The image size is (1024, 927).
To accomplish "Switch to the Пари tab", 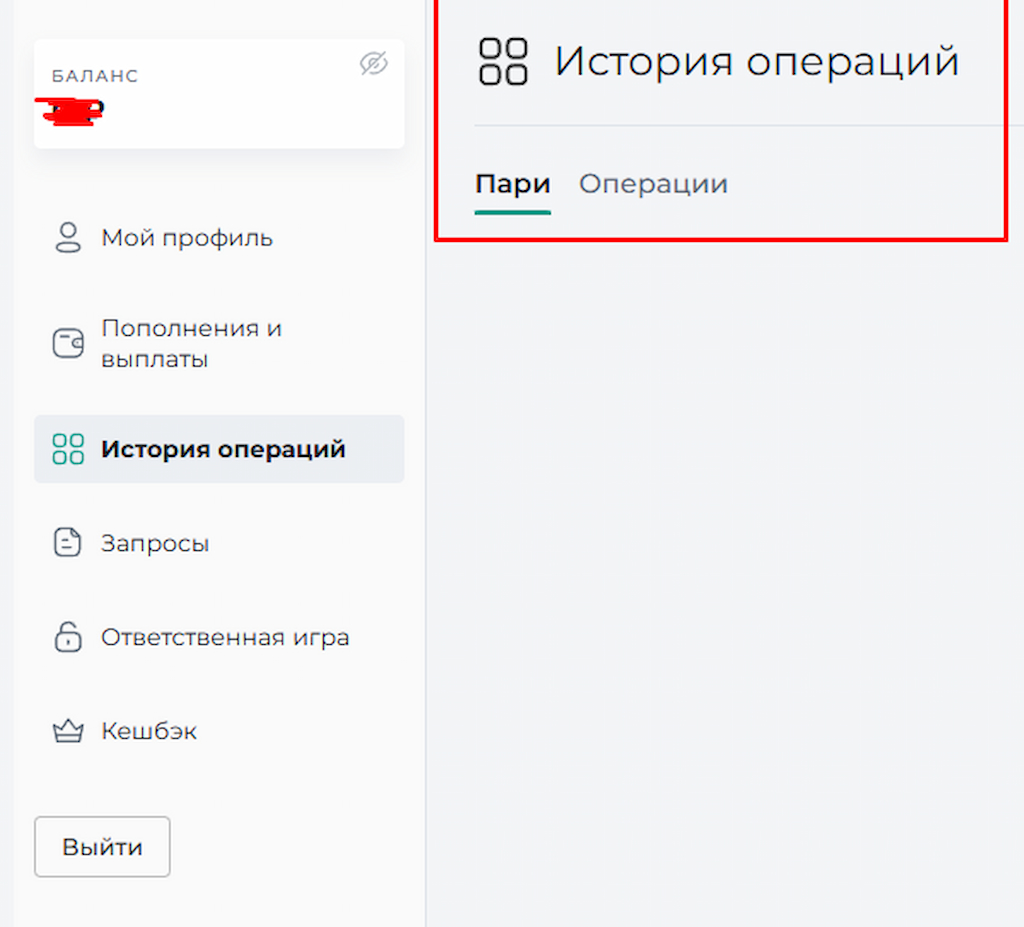I will pyautogui.click(x=513, y=184).
